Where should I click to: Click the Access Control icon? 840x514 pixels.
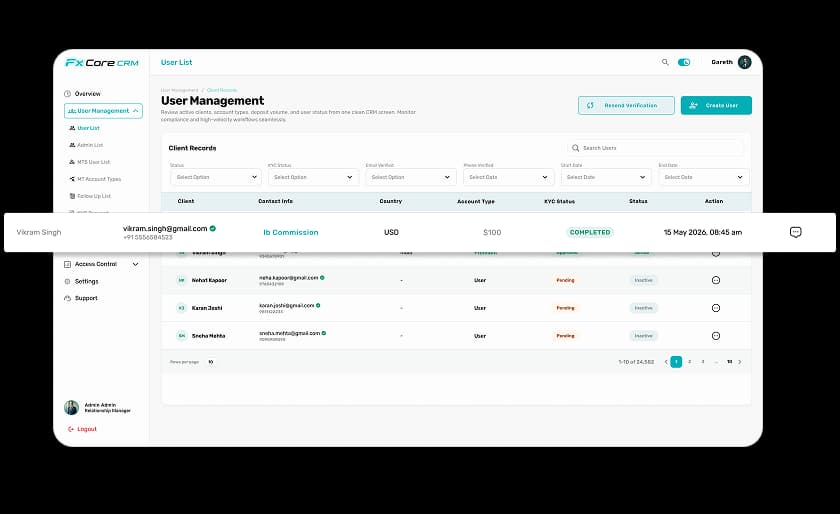tap(68, 264)
